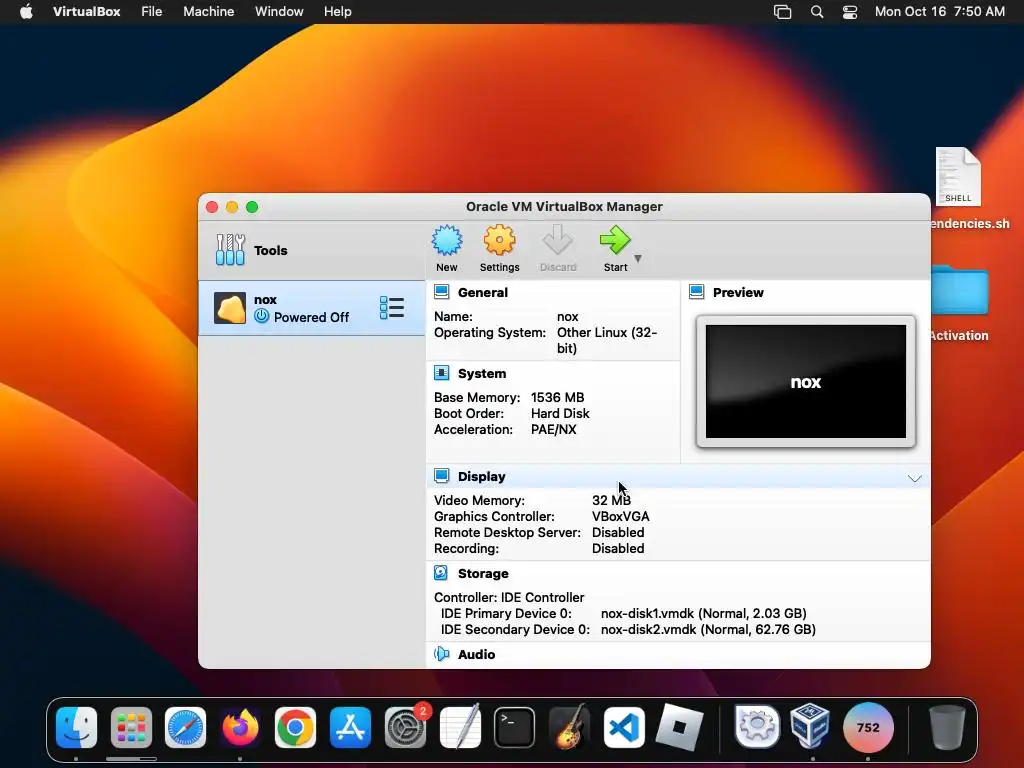The image size is (1024, 768).
Task: Launch Safari from the Dock
Action: pyautogui.click(x=185, y=727)
